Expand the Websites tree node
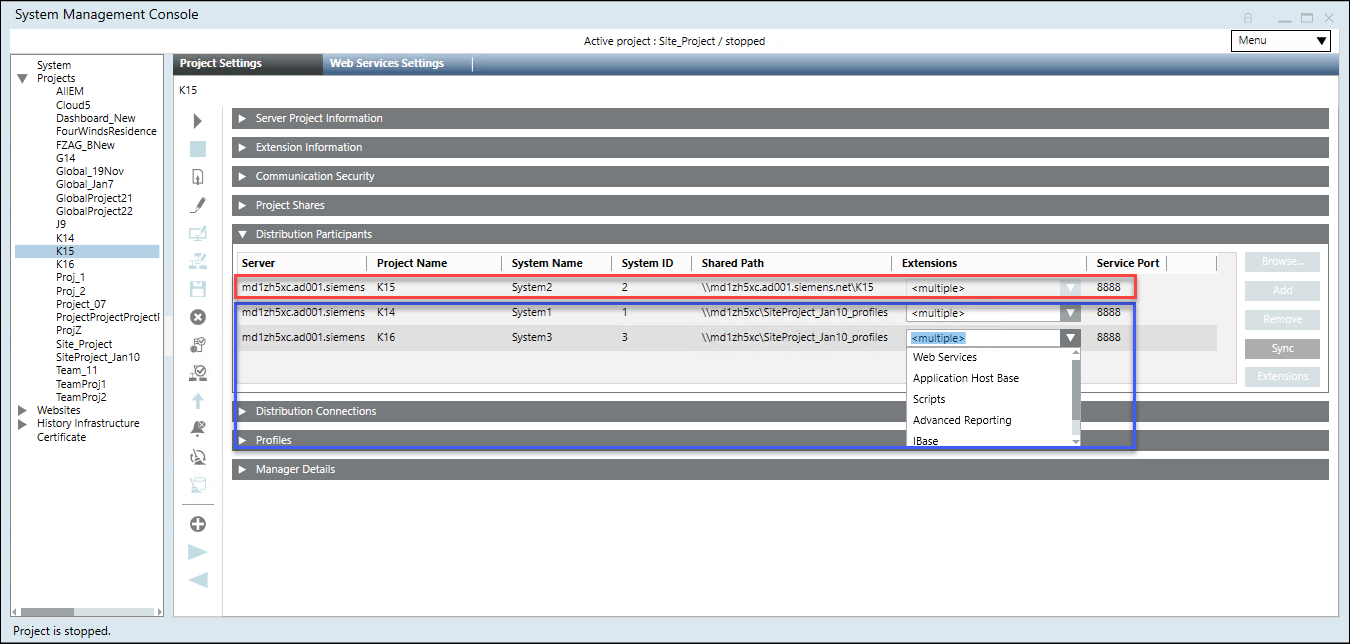 tap(23, 410)
